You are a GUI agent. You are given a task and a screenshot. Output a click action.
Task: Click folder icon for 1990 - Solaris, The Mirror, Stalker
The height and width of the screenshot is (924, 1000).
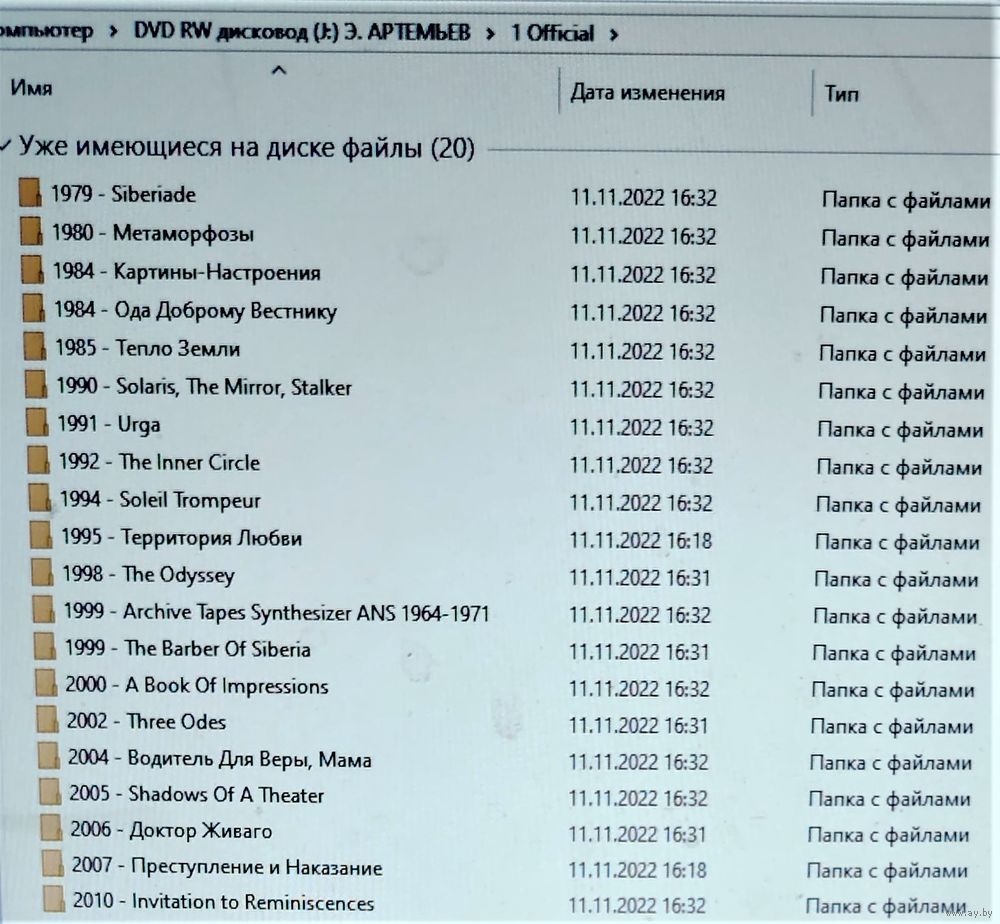[x=36, y=385]
